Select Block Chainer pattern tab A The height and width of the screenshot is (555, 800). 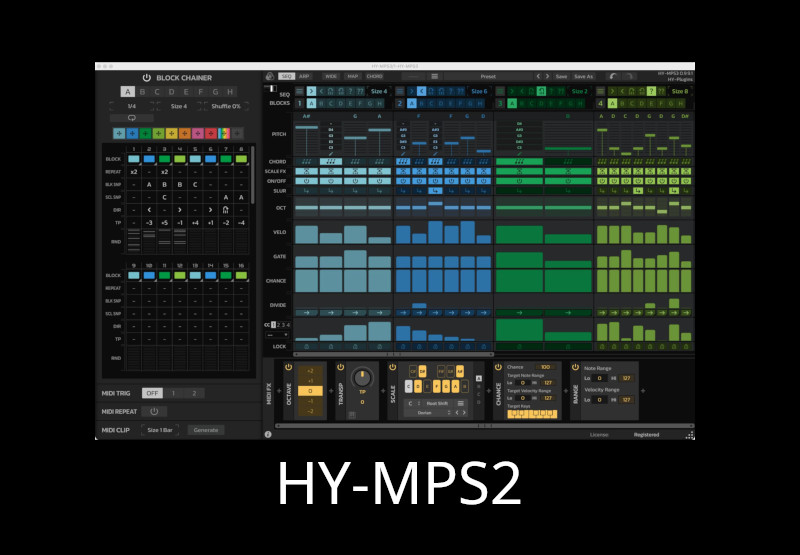(128, 92)
